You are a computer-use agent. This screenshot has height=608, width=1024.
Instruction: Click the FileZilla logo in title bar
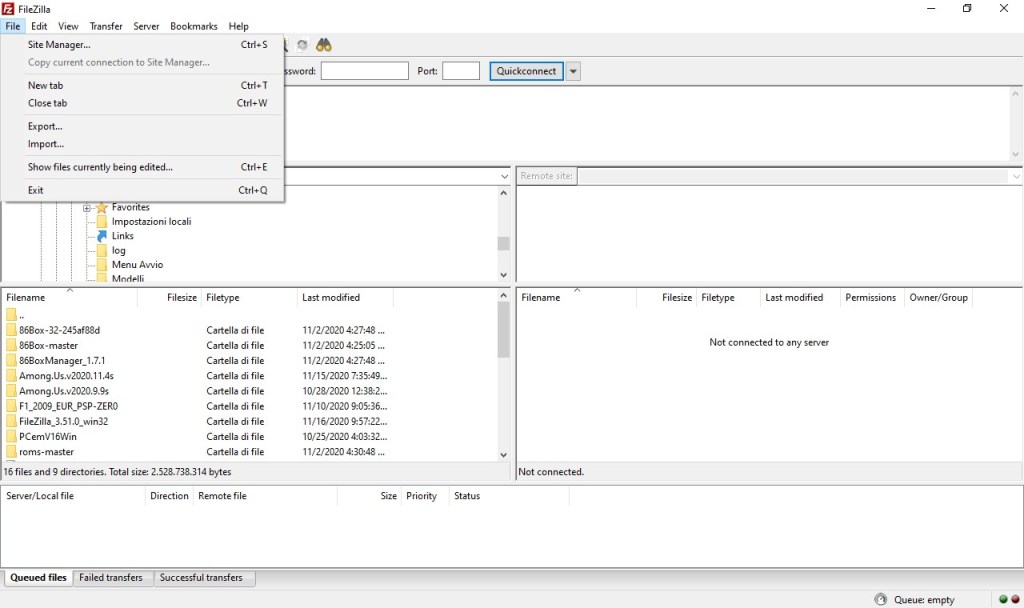(x=9, y=9)
